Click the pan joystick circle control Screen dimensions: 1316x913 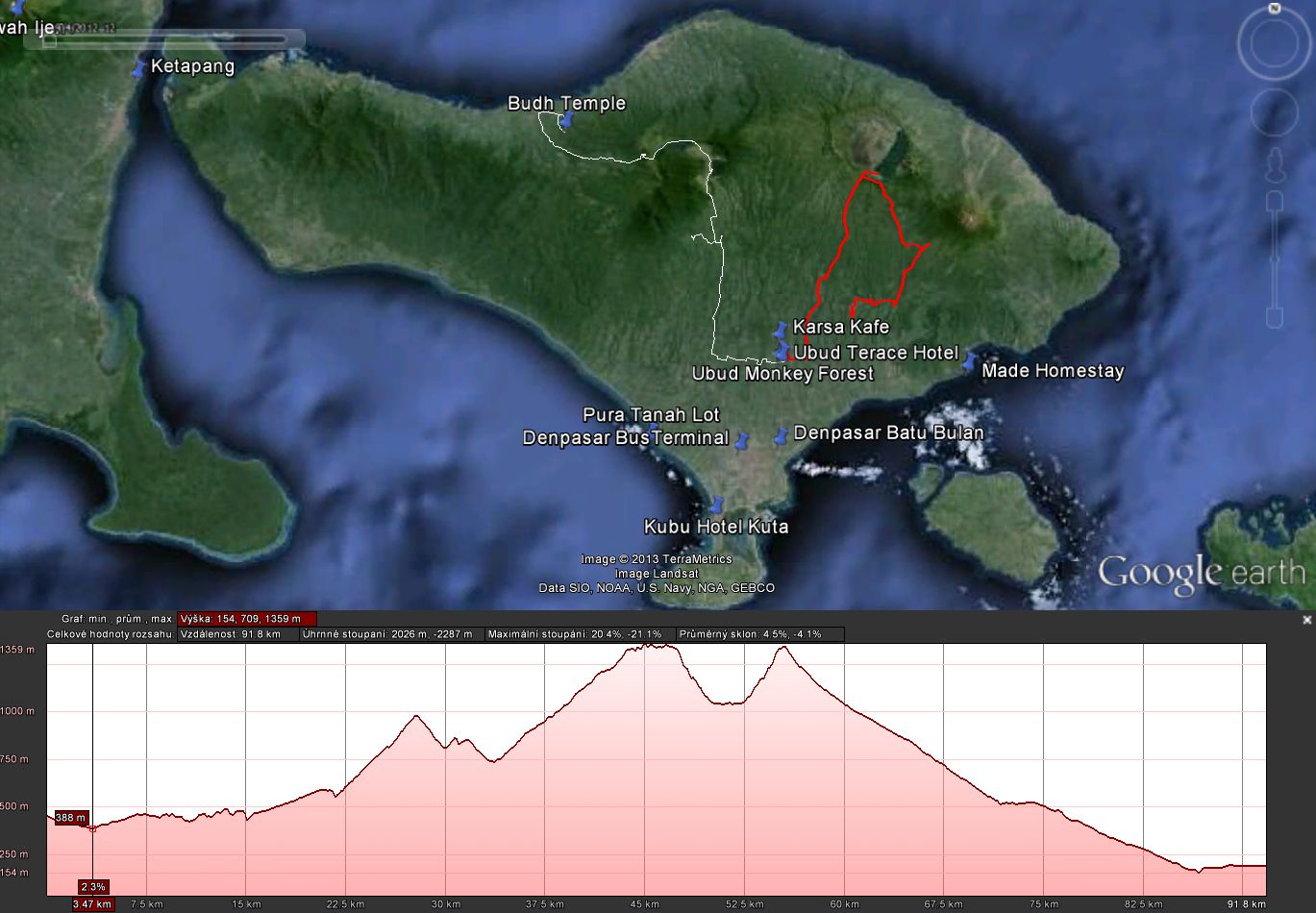pyautogui.click(x=1275, y=113)
